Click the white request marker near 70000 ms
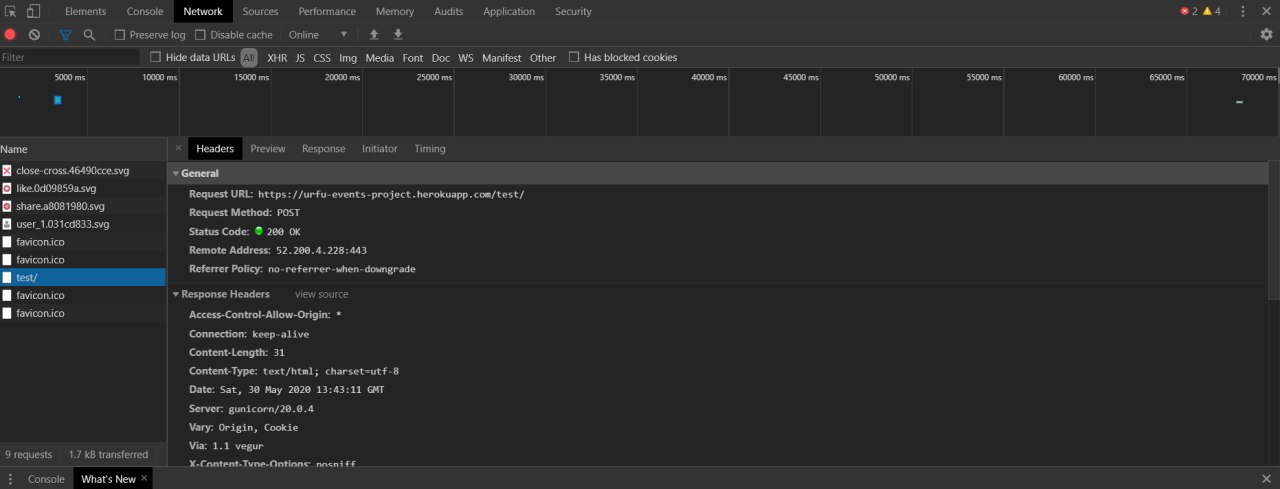The height and width of the screenshot is (489, 1280). [1240, 101]
